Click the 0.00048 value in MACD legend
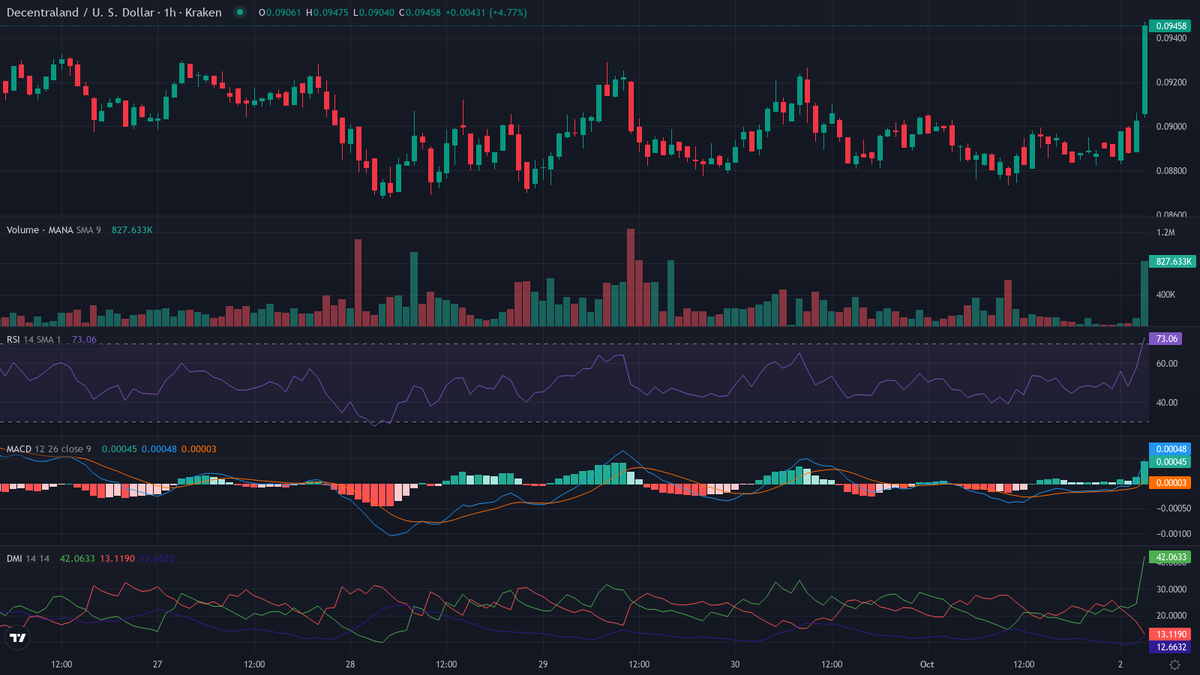 (159, 449)
